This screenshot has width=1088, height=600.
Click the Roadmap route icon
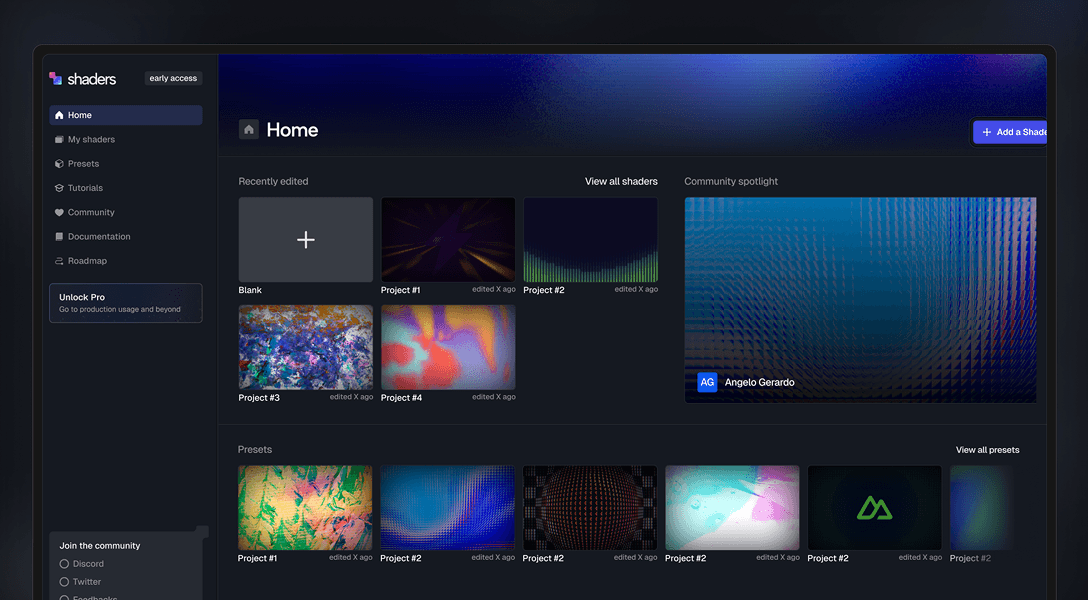pos(59,261)
